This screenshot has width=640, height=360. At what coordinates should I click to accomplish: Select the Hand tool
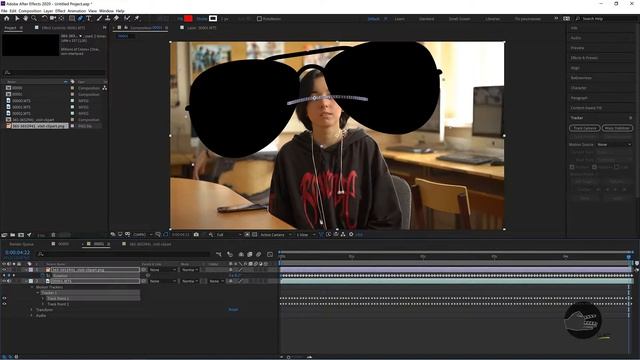point(25,18)
